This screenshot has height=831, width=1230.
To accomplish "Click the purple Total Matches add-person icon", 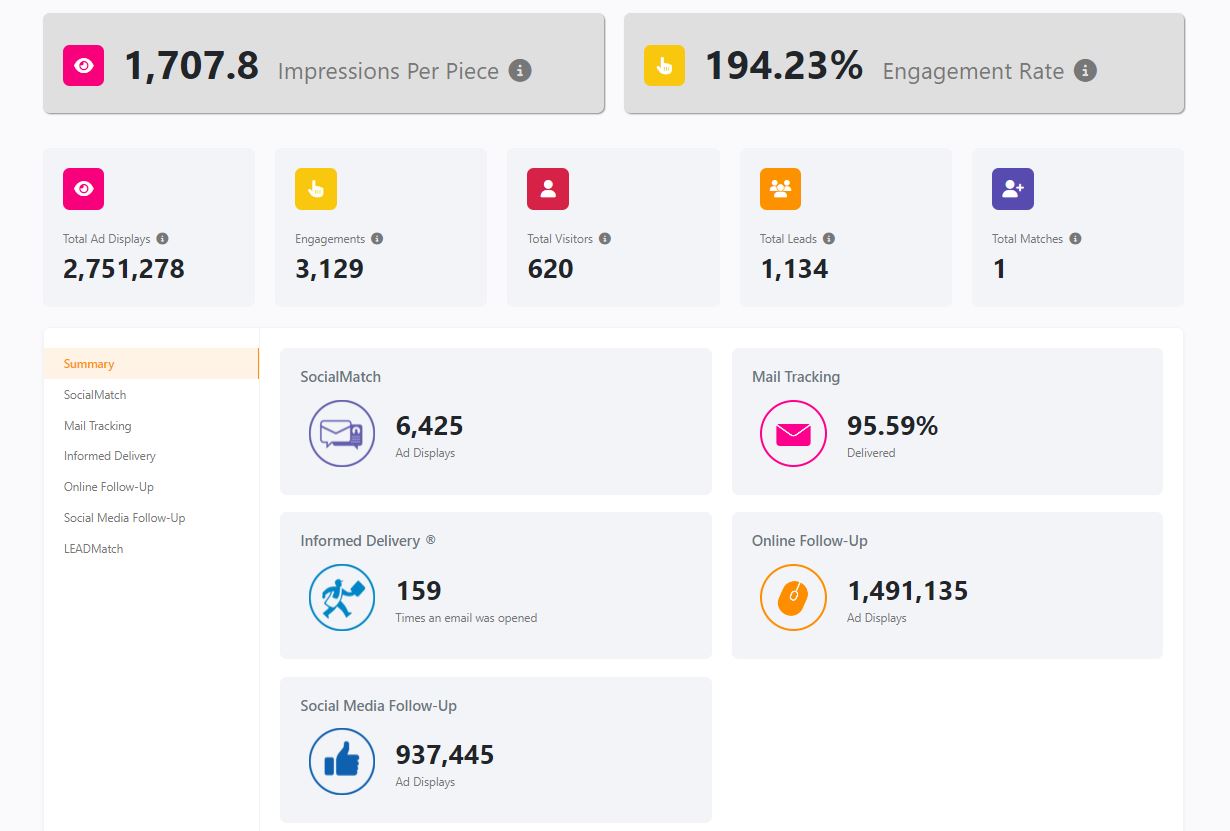I will coord(1013,188).
